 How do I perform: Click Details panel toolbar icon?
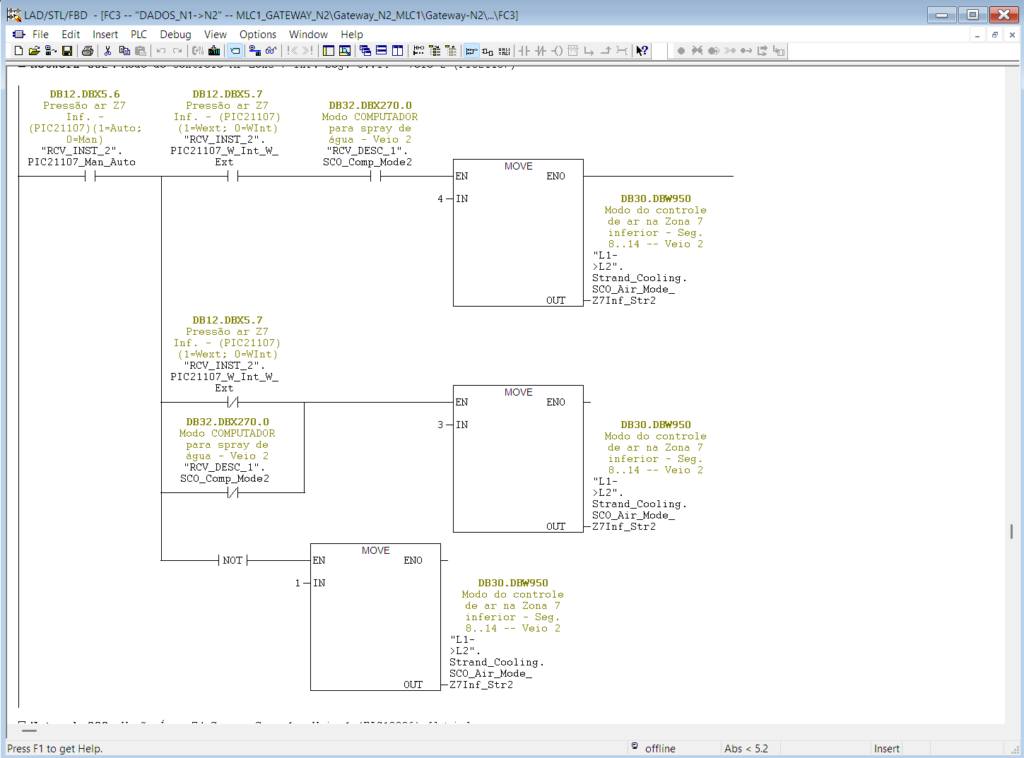point(345,51)
